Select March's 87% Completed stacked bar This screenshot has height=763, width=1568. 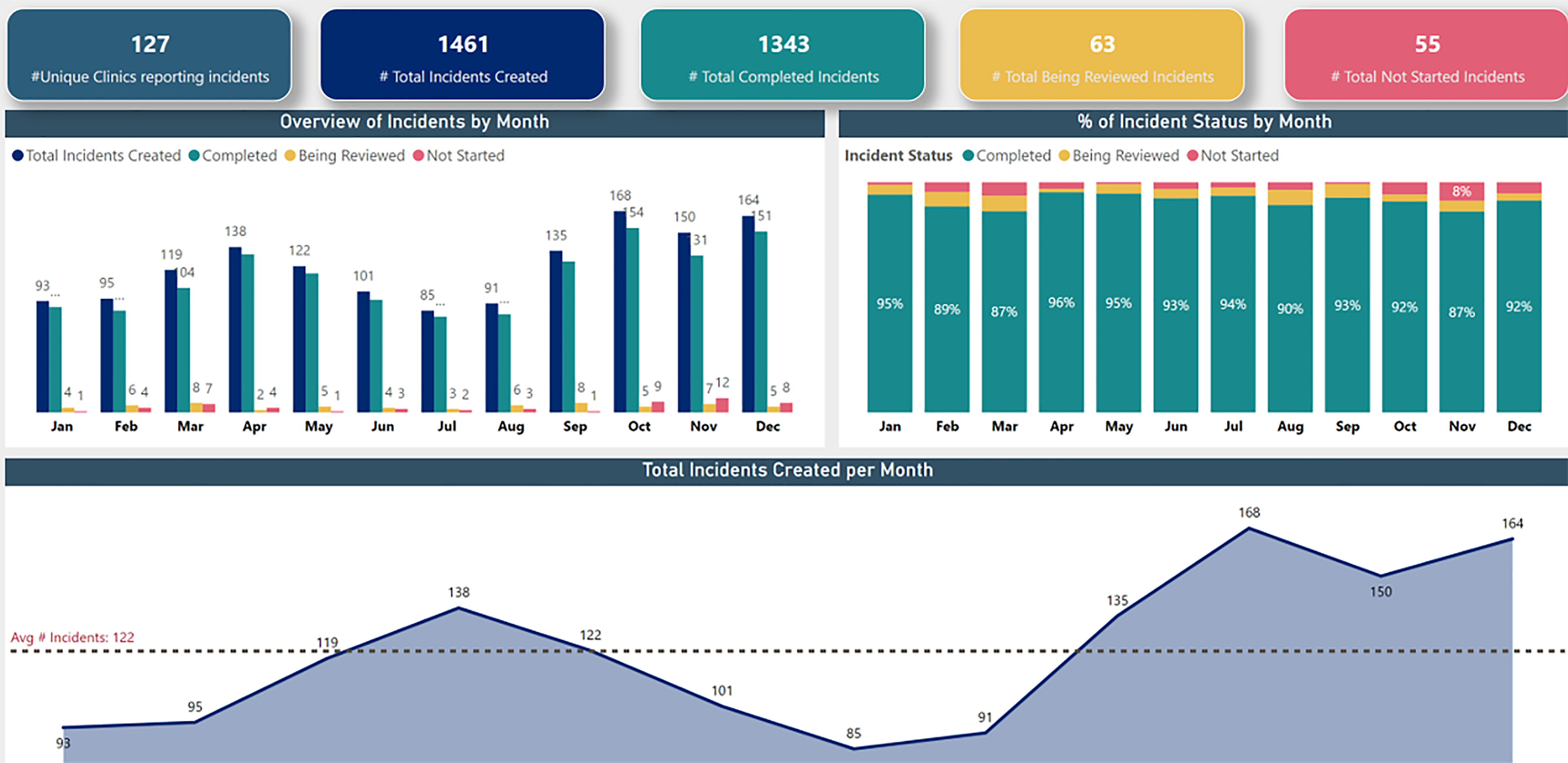1004,312
